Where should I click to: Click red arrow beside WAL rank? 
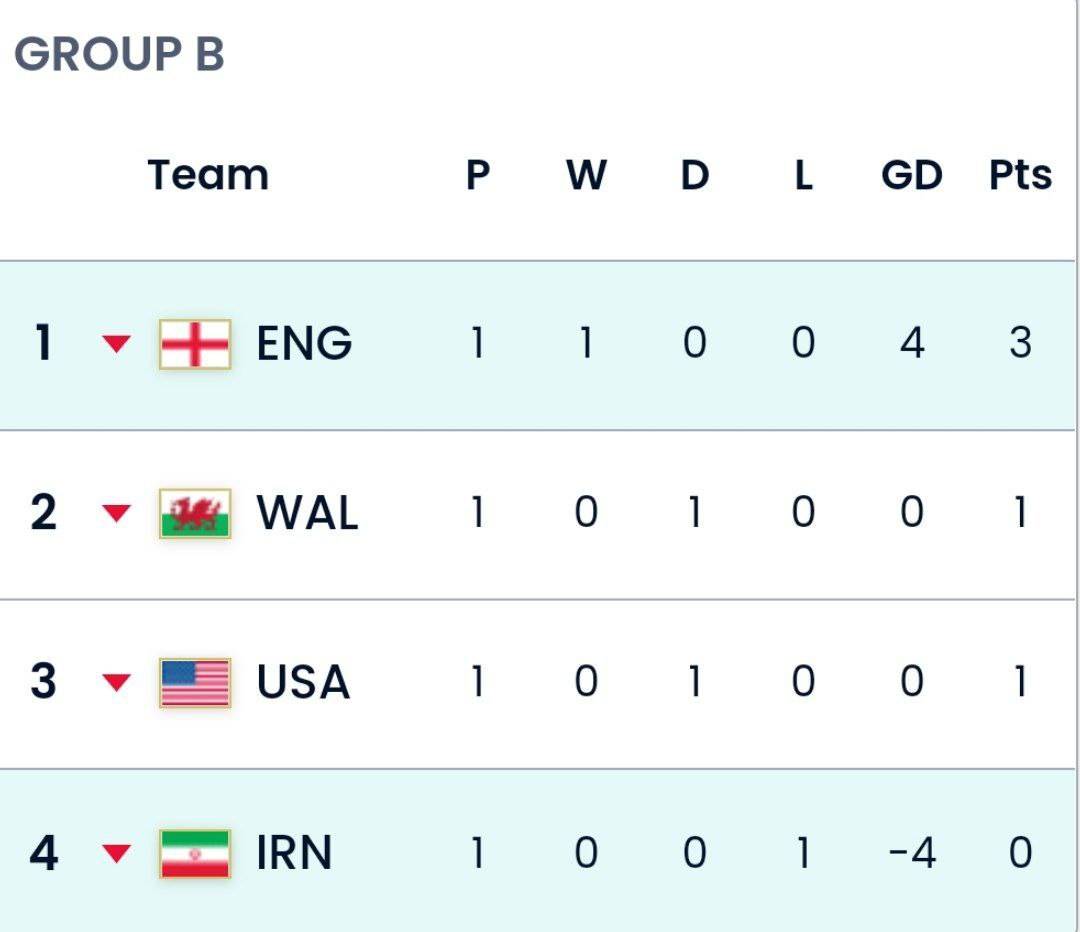click(x=116, y=512)
